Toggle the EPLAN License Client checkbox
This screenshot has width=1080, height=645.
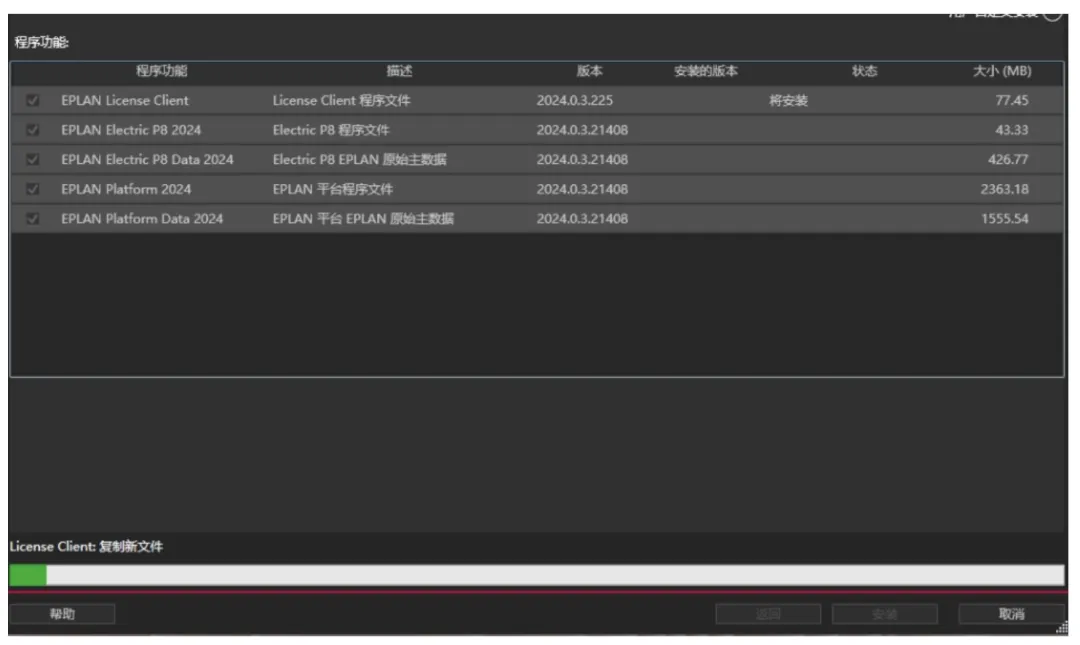coord(32,101)
